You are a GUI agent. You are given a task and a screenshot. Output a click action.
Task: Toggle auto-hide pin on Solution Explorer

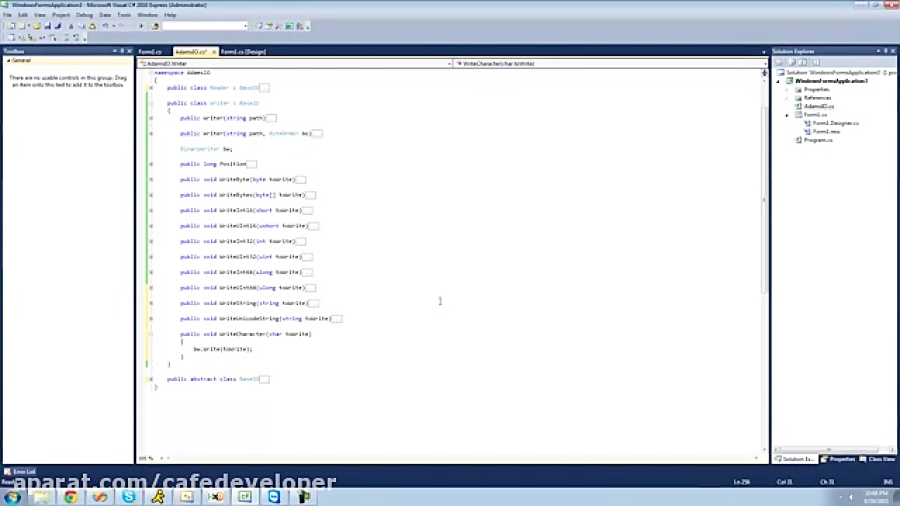(886, 51)
